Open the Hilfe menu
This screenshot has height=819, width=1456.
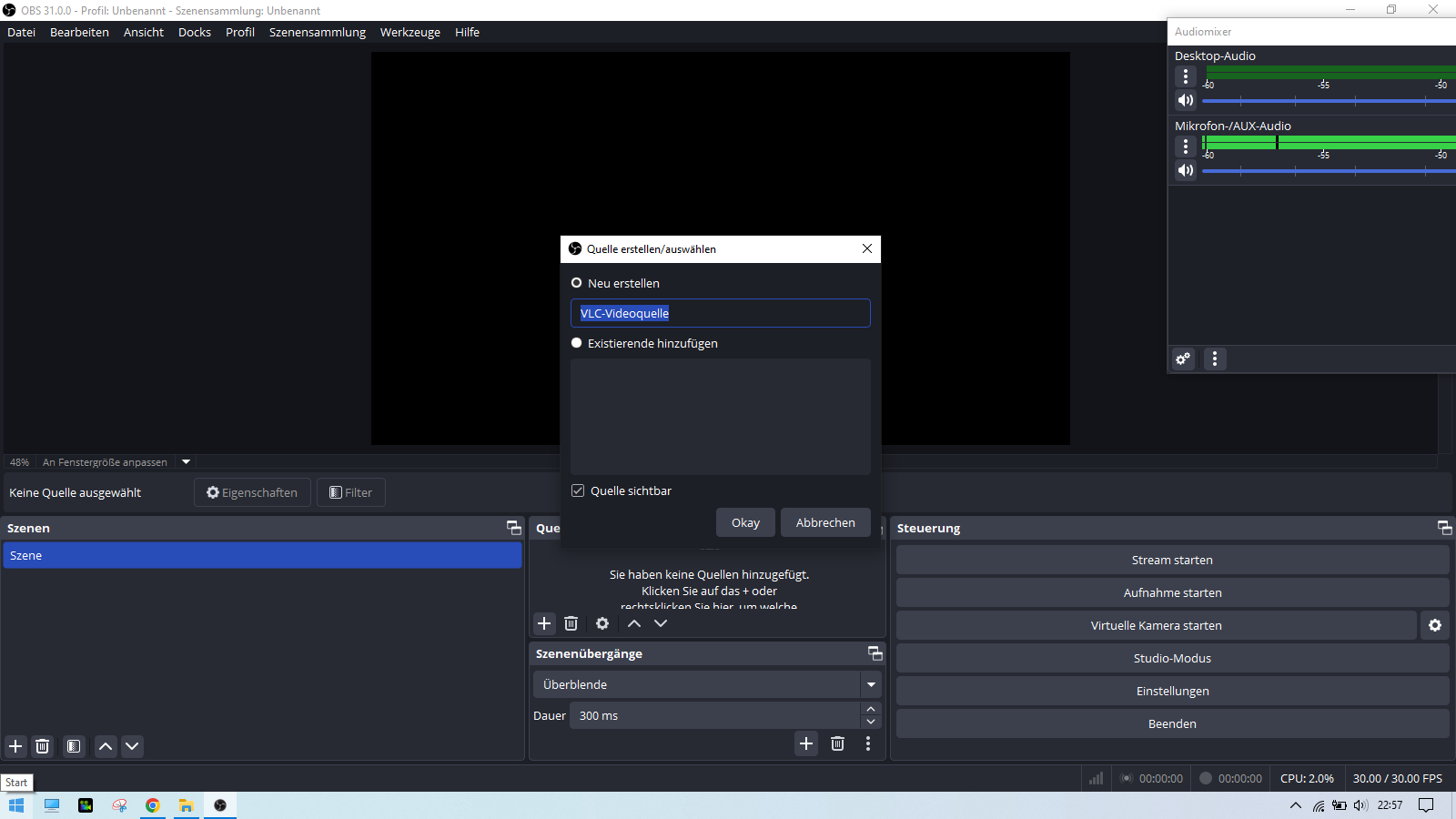coord(467,32)
